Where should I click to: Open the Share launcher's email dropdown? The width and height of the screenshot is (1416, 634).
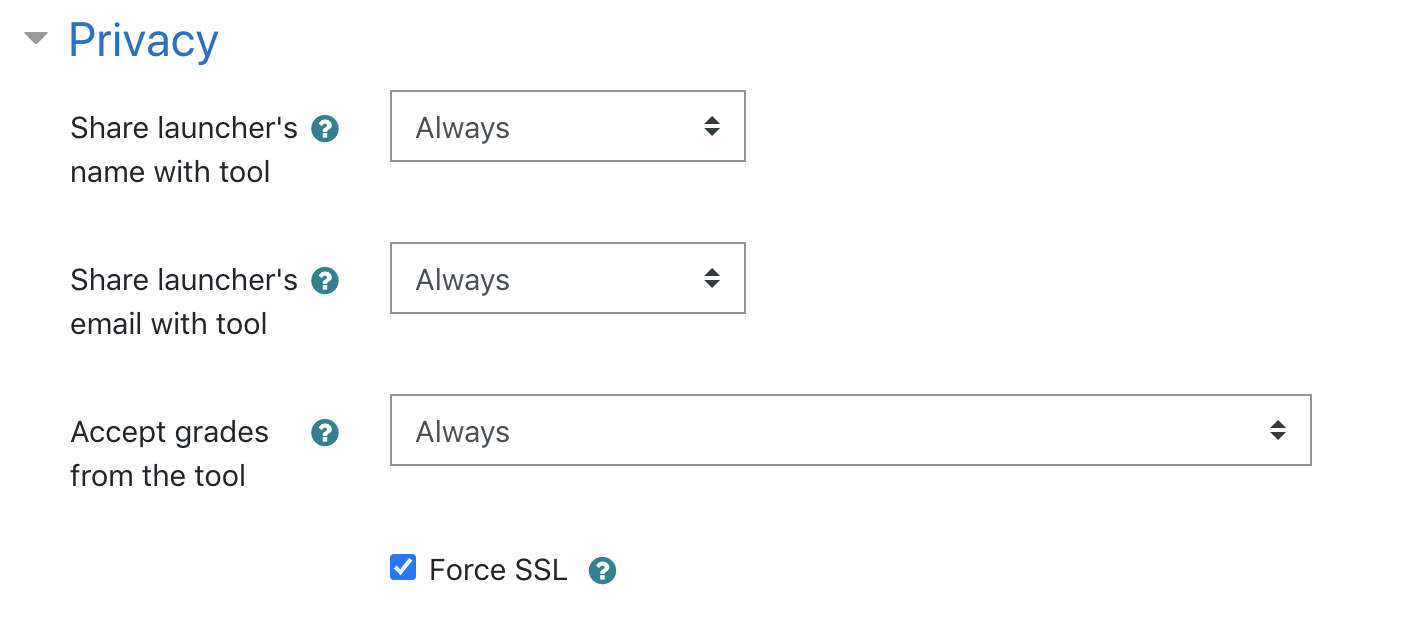coord(568,278)
